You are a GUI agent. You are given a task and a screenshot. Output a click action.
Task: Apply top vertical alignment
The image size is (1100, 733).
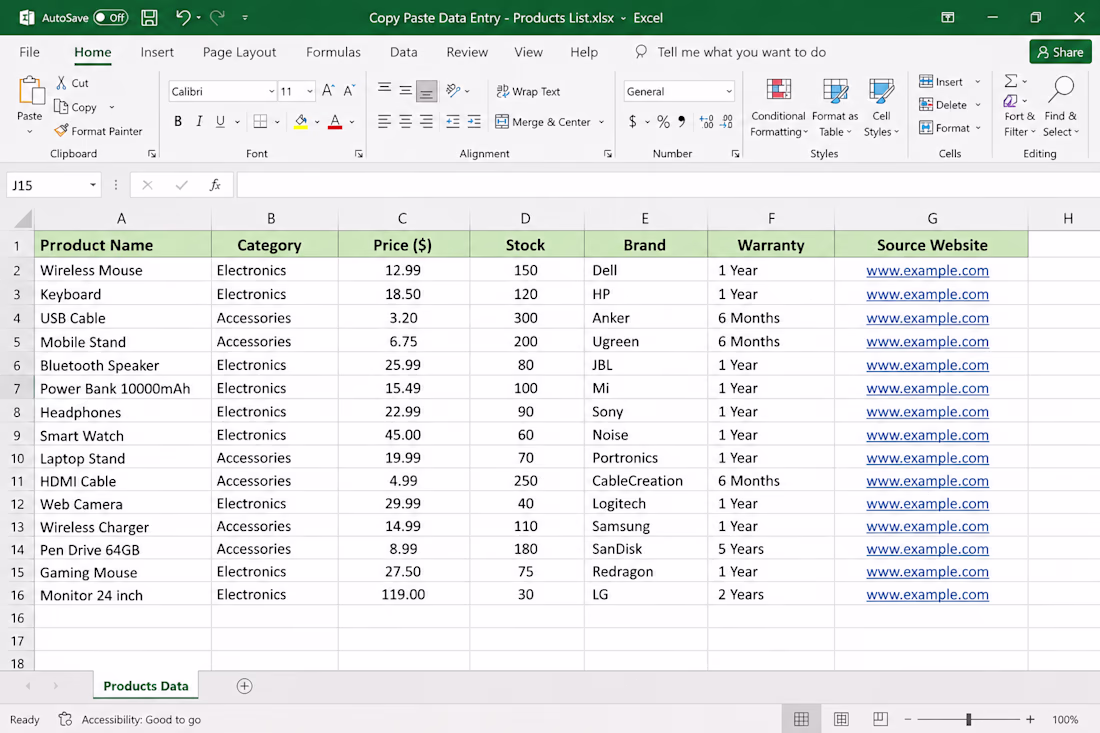coord(384,89)
